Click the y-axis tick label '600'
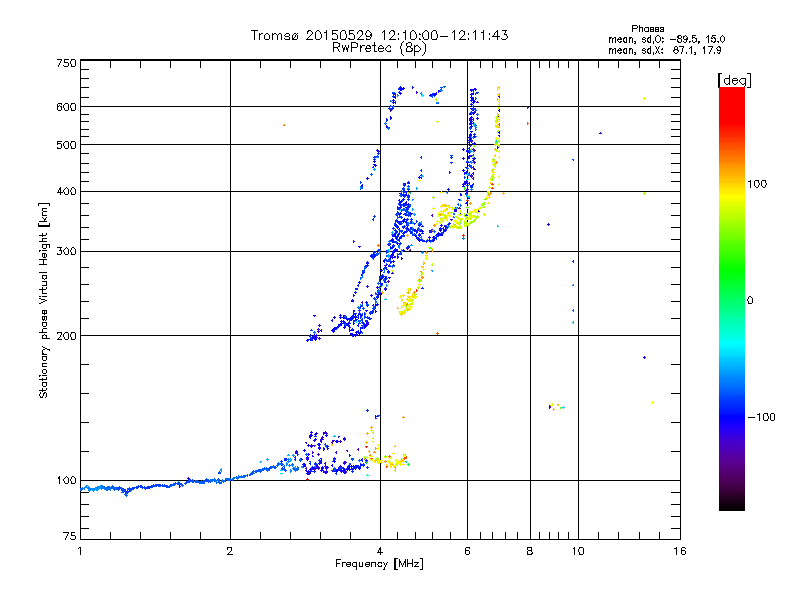This screenshot has width=800, height=600. coord(66,107)
